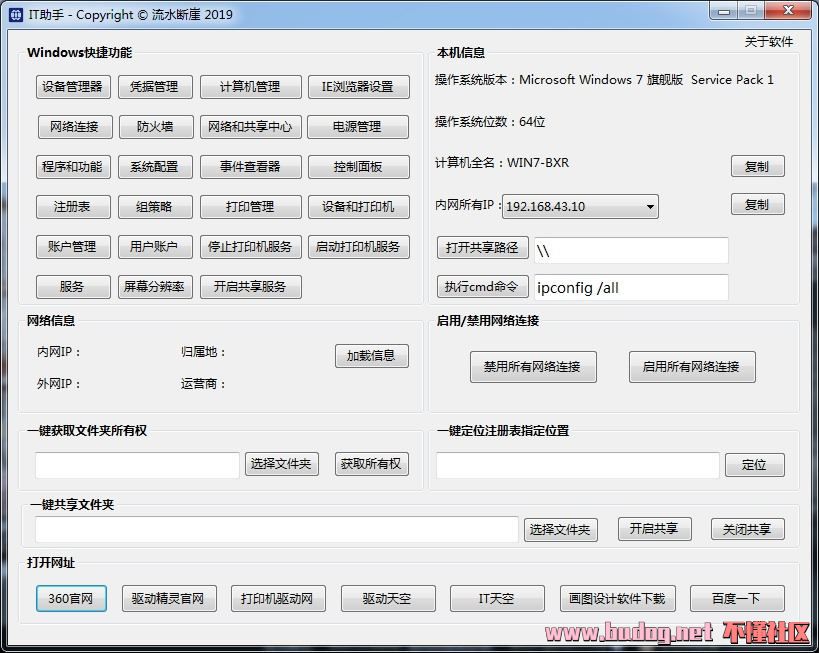
Task: Click the IT助手 app icon in title bar
Action: click(14, 14)
